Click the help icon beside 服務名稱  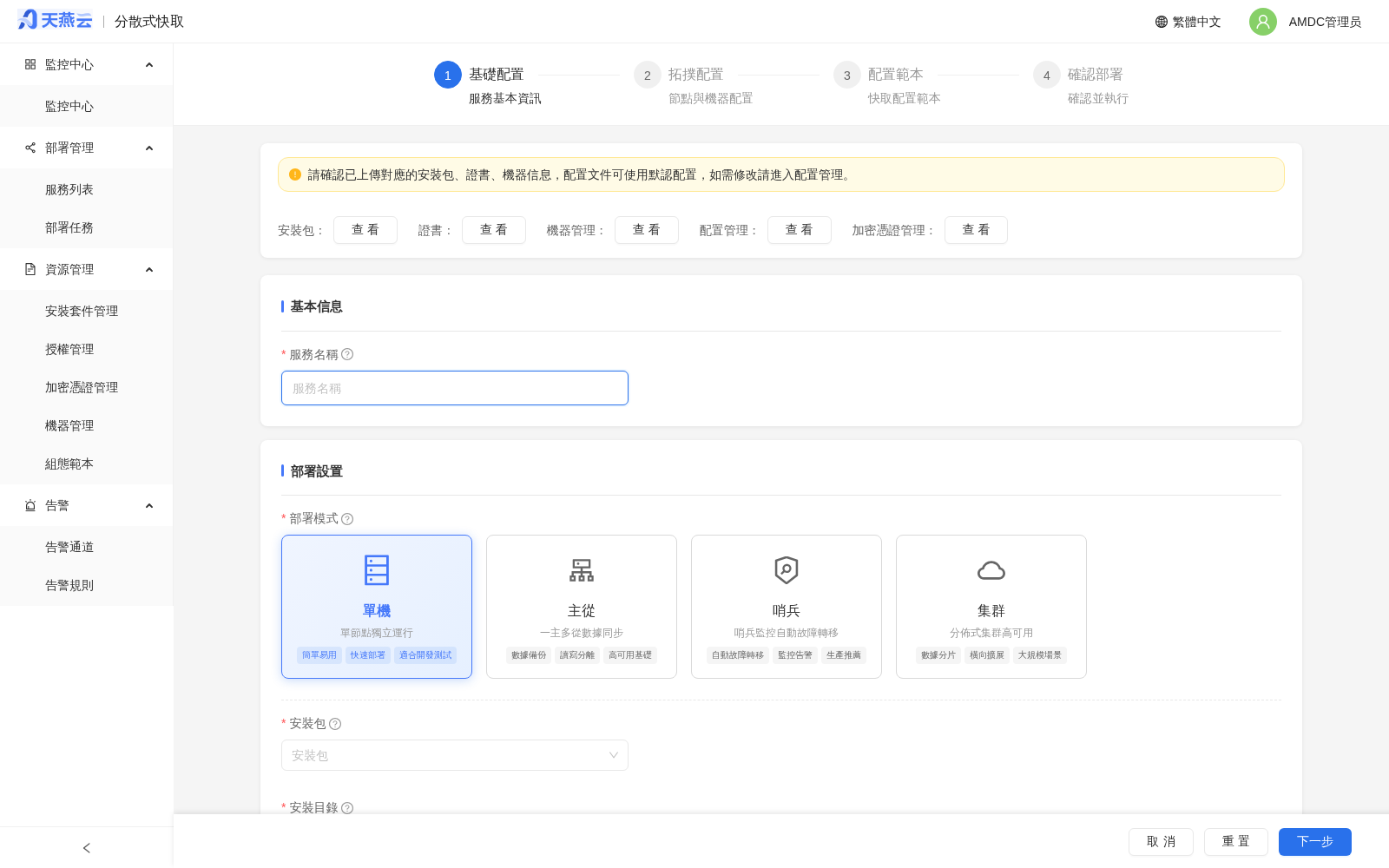pos(347,354)
